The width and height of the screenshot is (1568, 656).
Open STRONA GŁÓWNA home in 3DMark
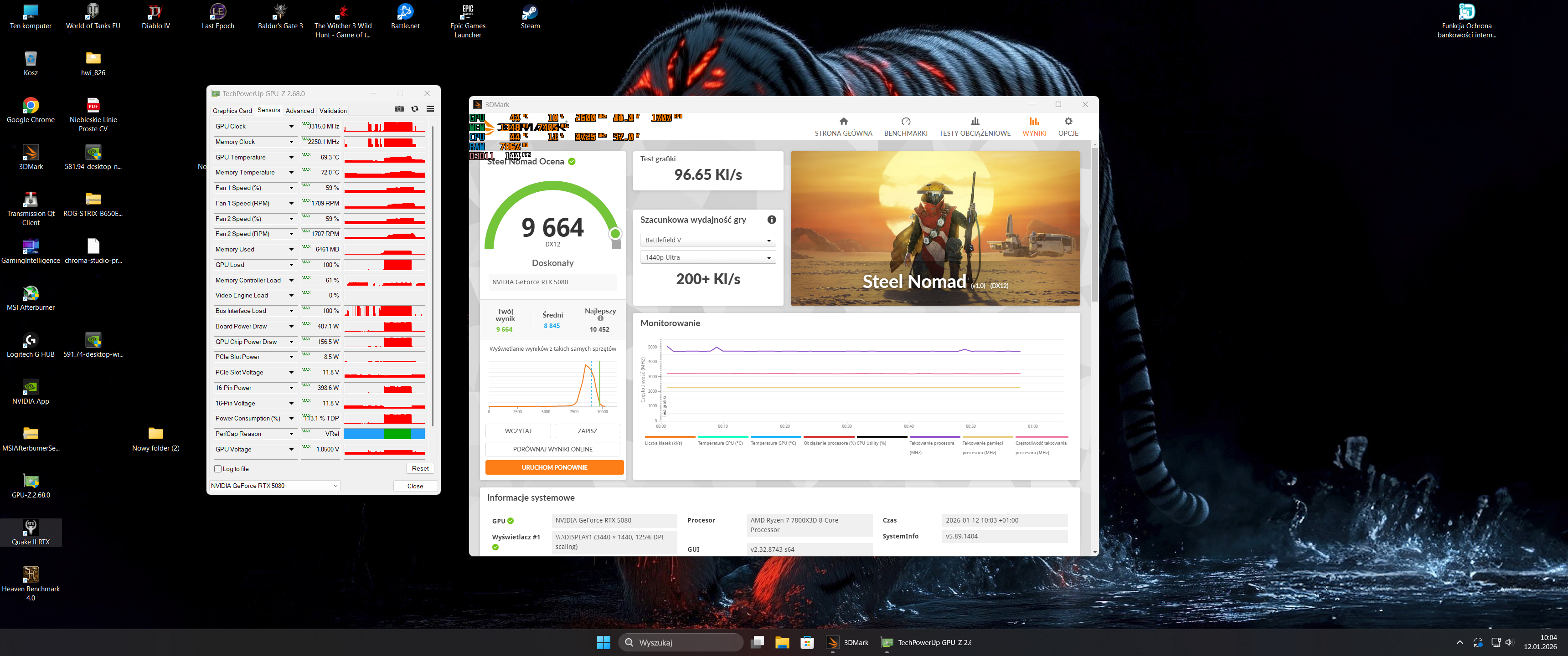843,127
